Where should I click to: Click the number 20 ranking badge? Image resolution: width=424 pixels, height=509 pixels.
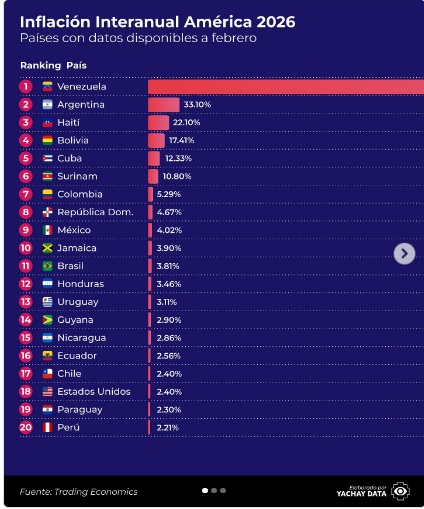point(26,427)
